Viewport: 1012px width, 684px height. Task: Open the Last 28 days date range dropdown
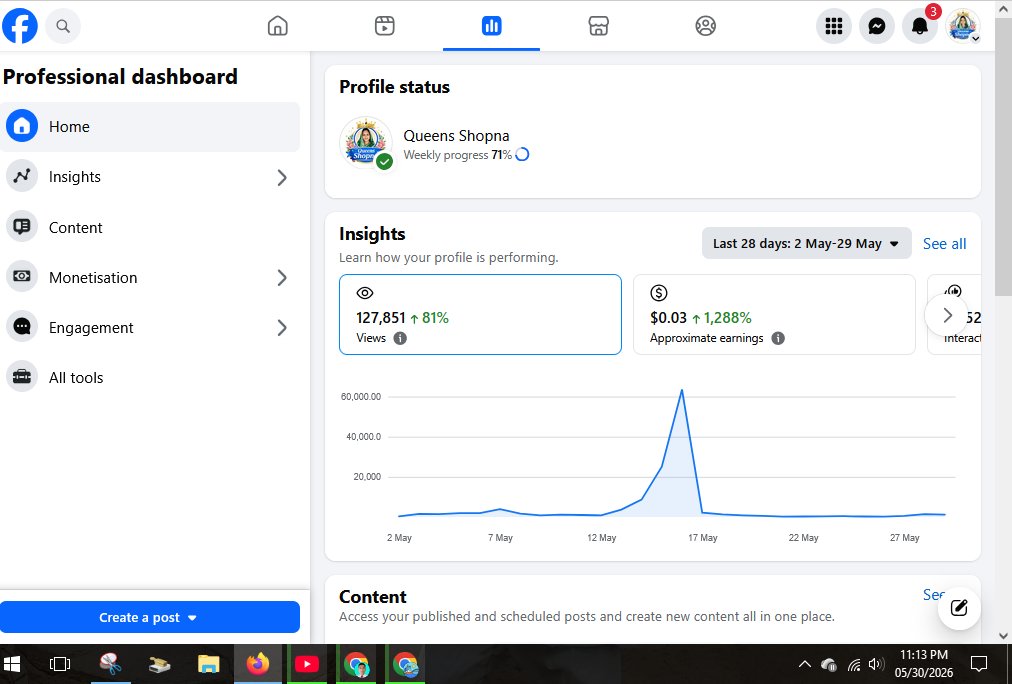point(806,243)
